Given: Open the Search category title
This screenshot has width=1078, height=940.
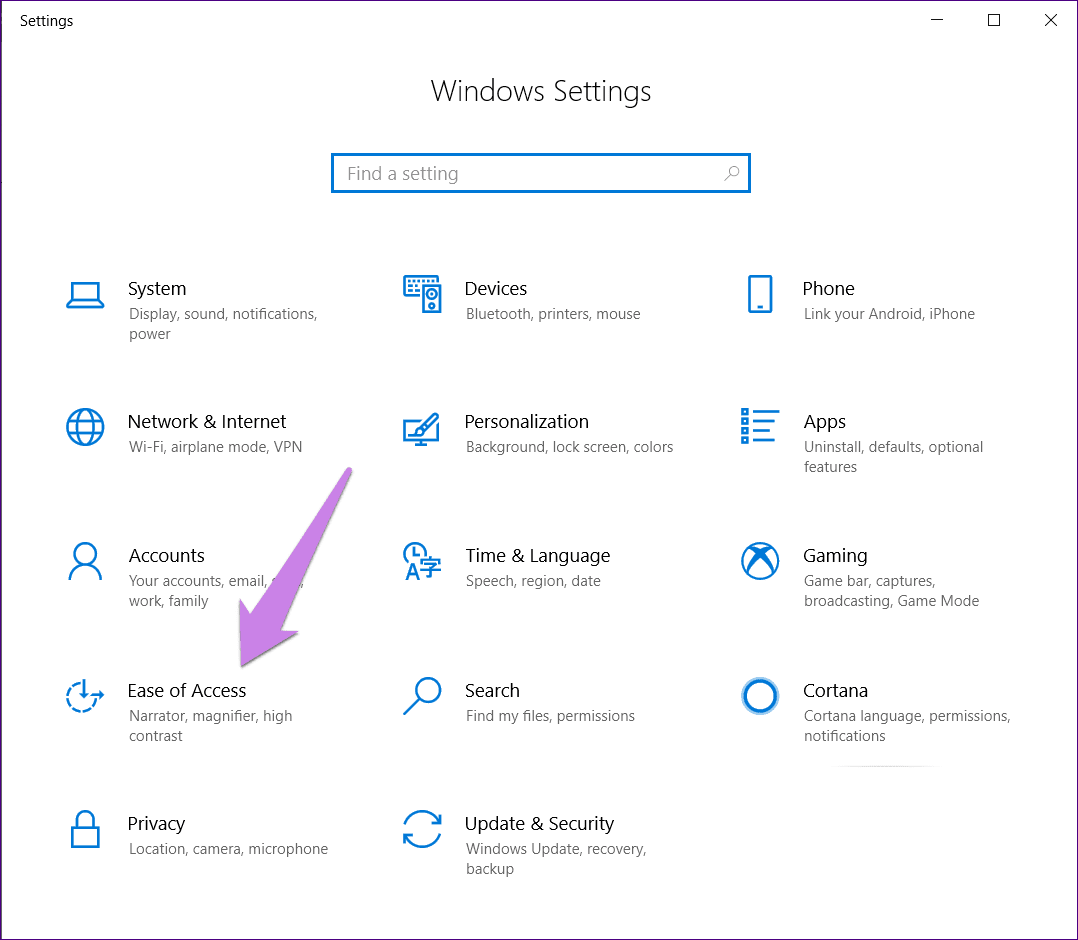Looking at the screenshot, I should point(492,690).
